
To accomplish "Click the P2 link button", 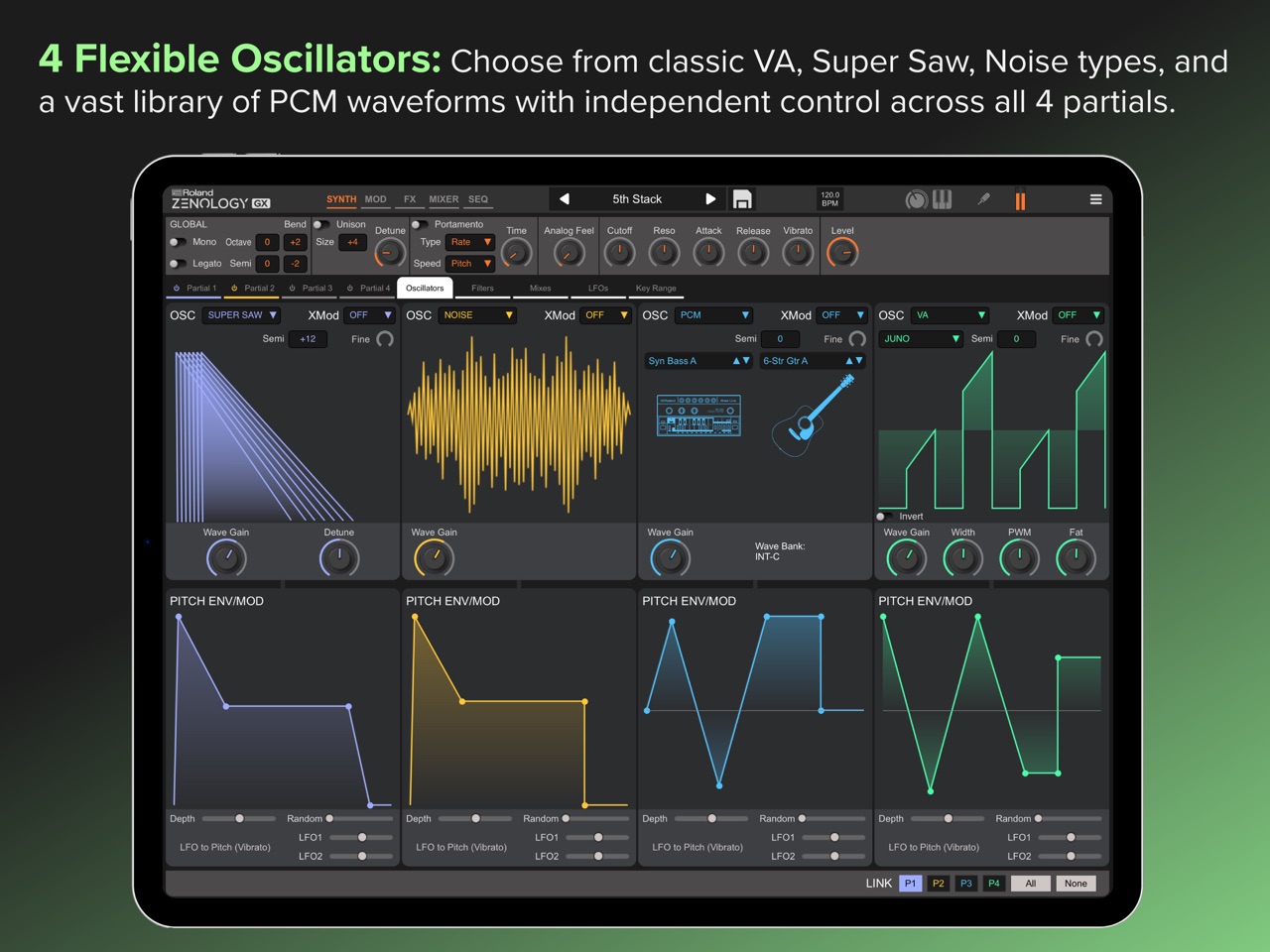I will 938,884.
